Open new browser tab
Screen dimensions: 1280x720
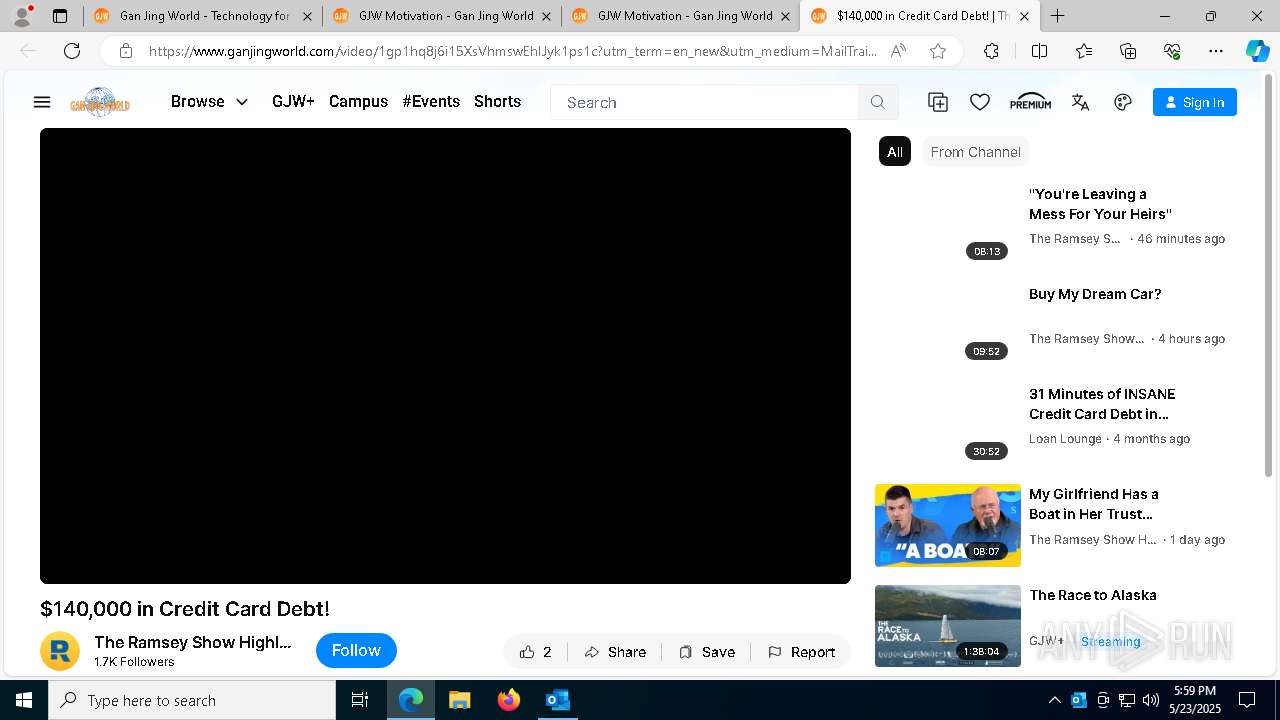tap(1057, 16)
